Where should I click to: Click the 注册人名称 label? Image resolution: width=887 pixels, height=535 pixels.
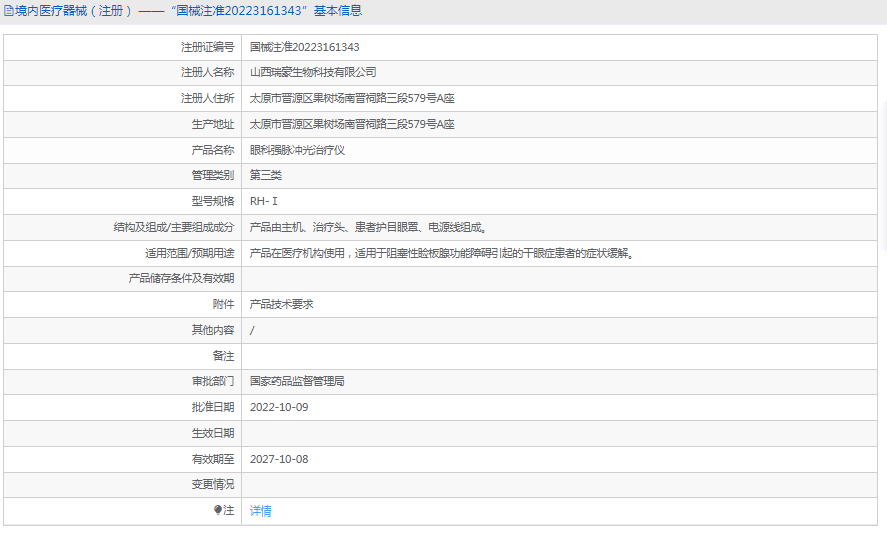[207, 72]
